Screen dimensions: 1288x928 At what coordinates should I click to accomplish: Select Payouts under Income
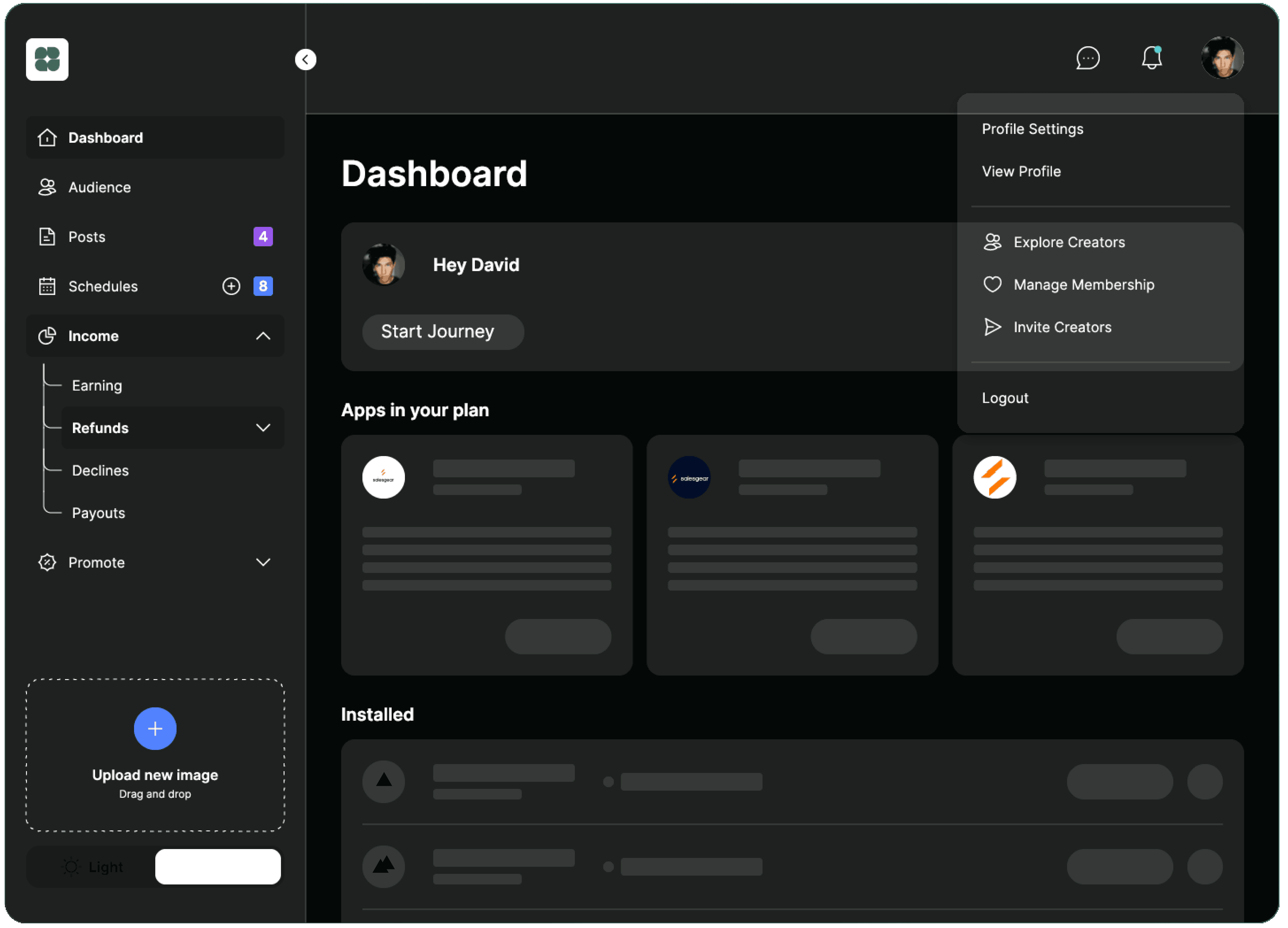(x=99, y=513)
